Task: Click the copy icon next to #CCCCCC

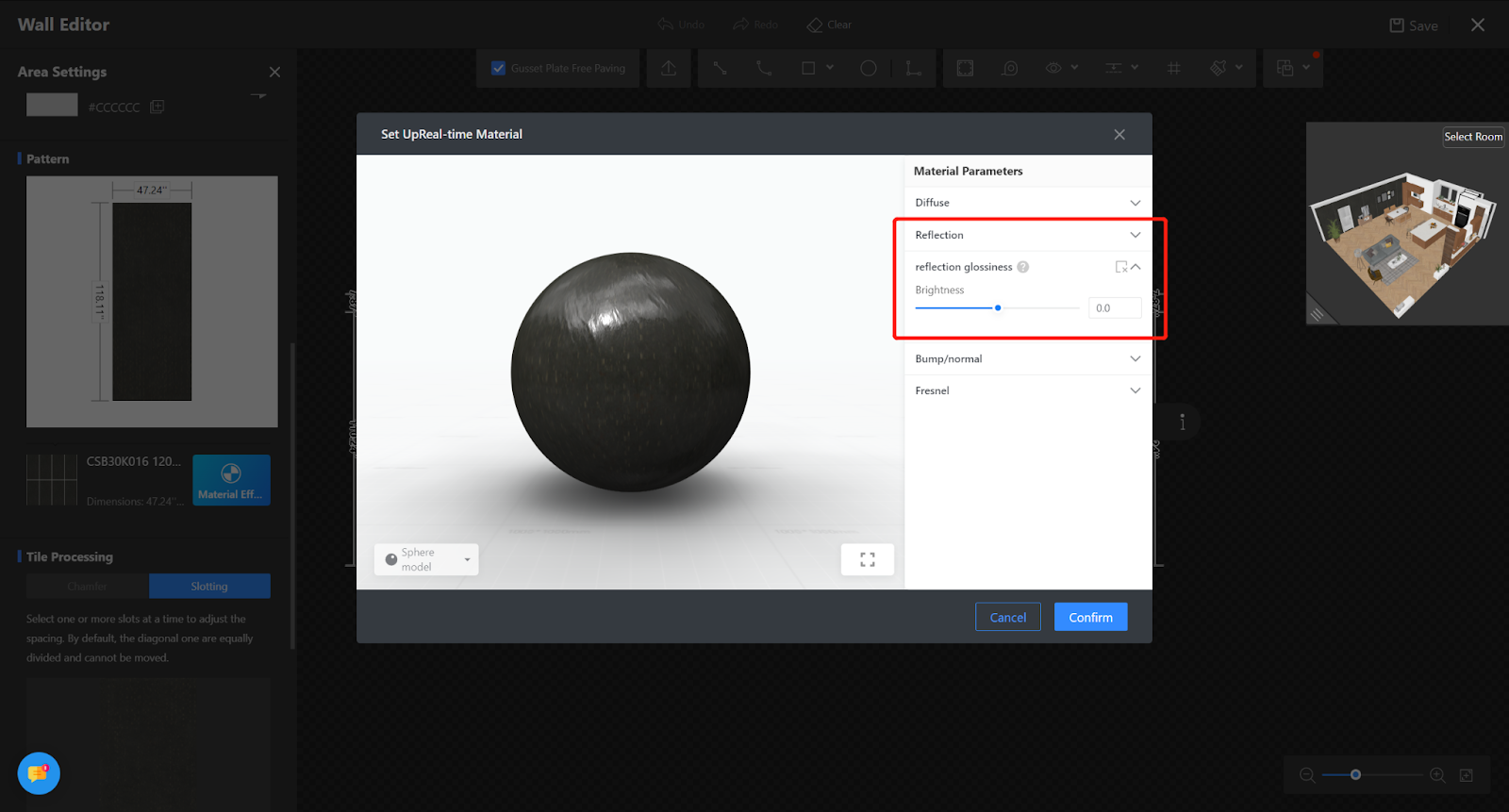Action: [158, 107]
